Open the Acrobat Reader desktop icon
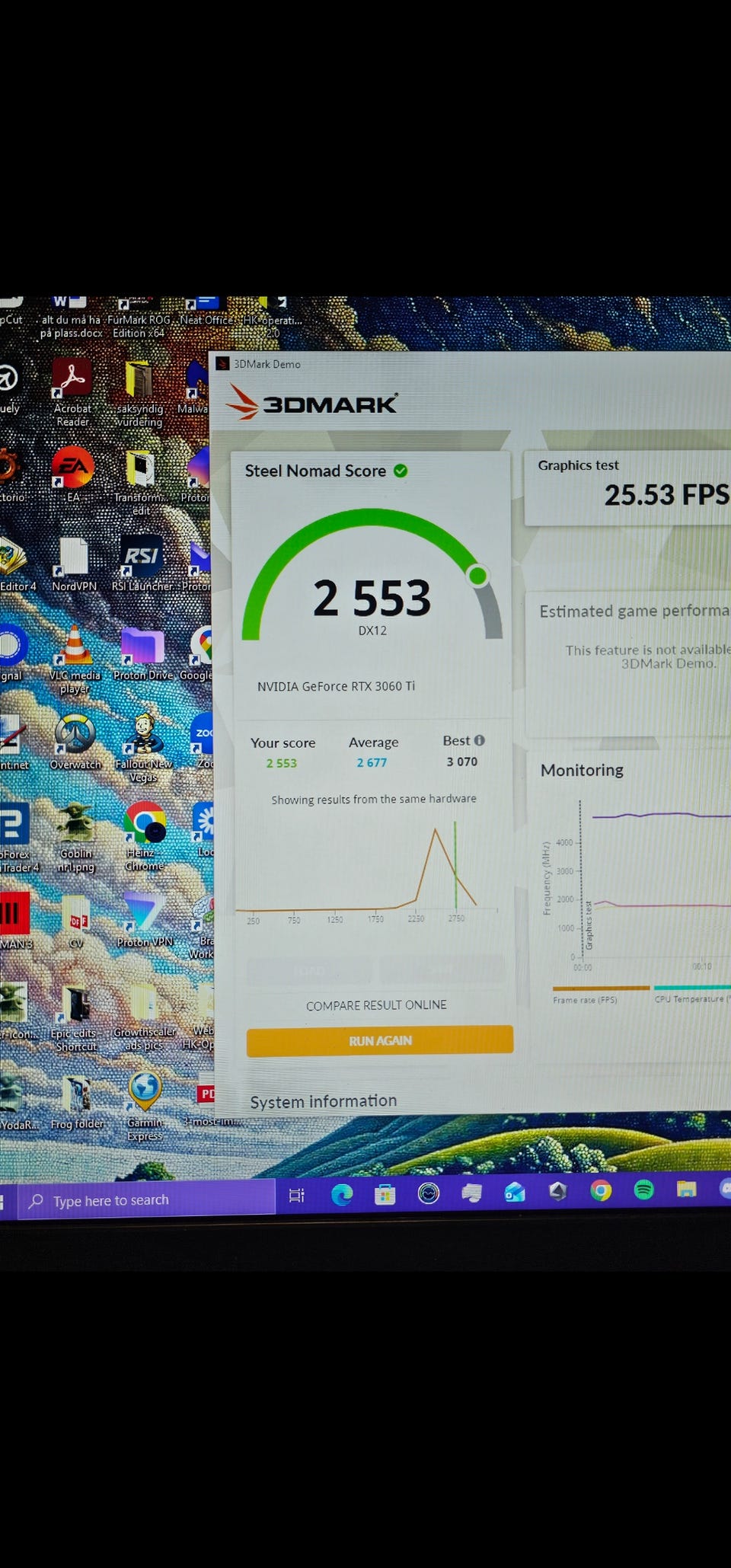 pos(72,392)
